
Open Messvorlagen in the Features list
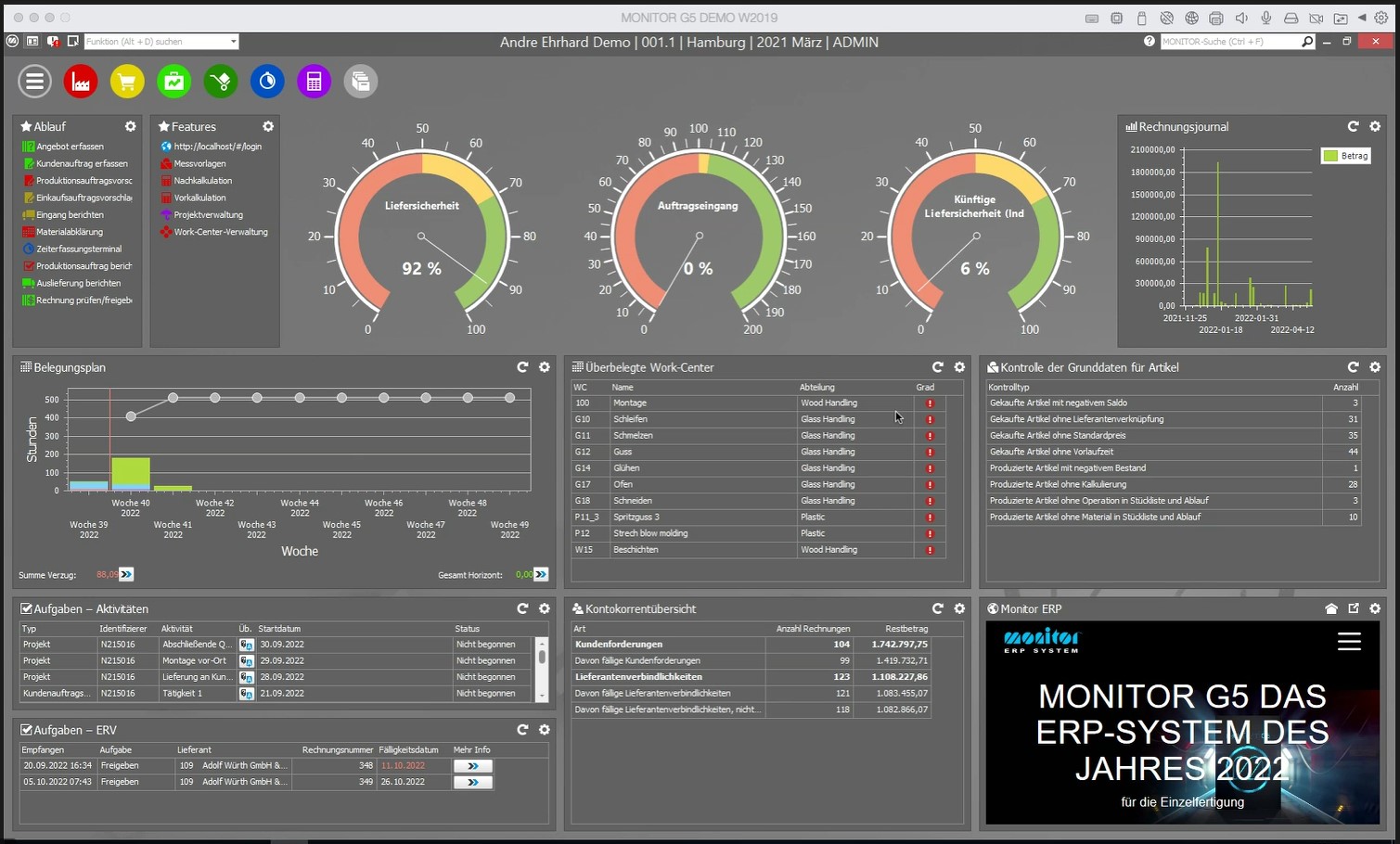tap(193, 163)
